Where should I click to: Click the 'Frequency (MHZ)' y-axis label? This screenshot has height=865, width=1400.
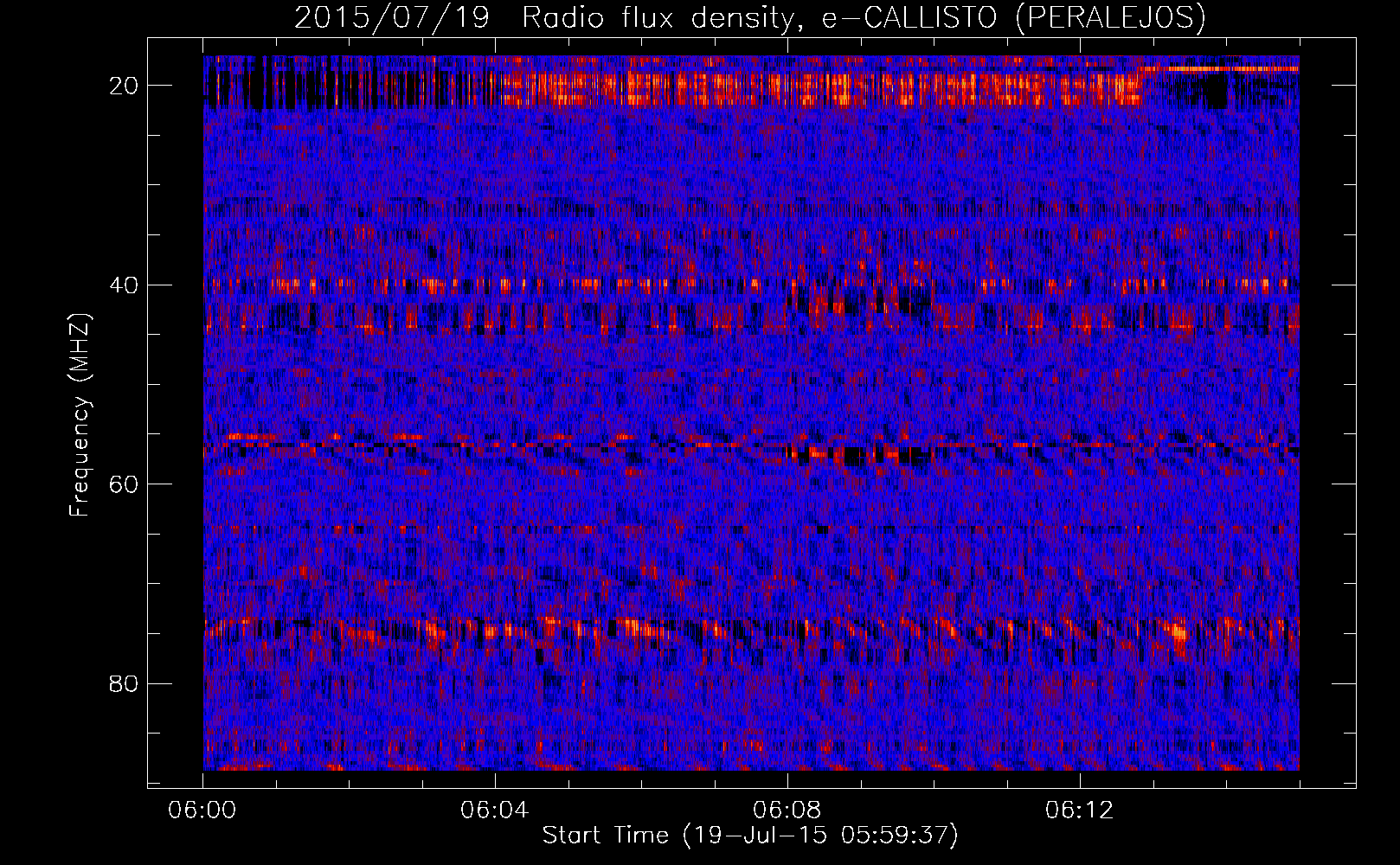point(80,414)
